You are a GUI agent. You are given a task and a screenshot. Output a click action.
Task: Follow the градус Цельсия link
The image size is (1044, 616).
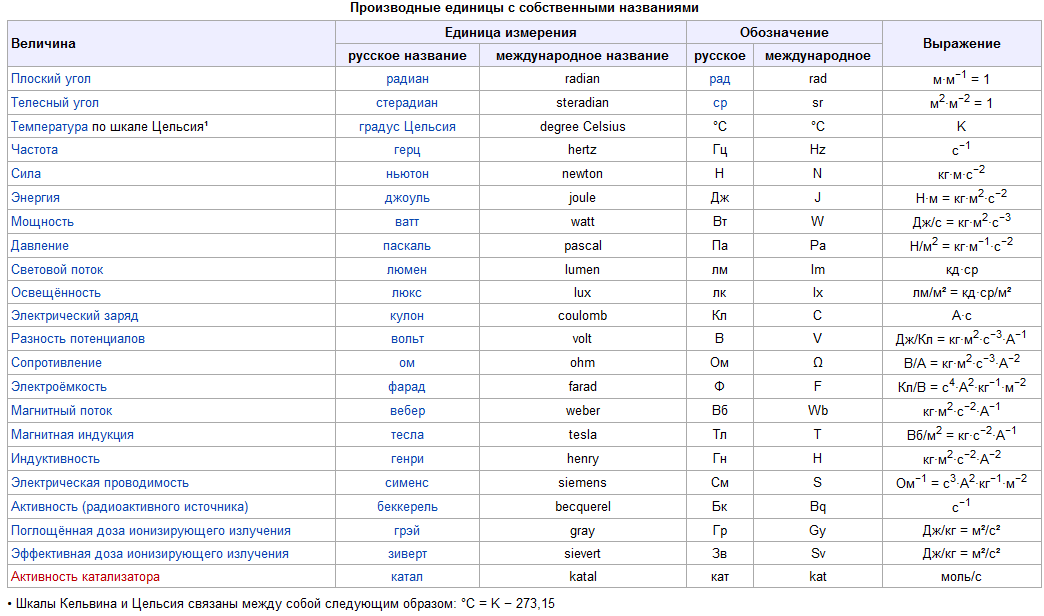(407, 126)
